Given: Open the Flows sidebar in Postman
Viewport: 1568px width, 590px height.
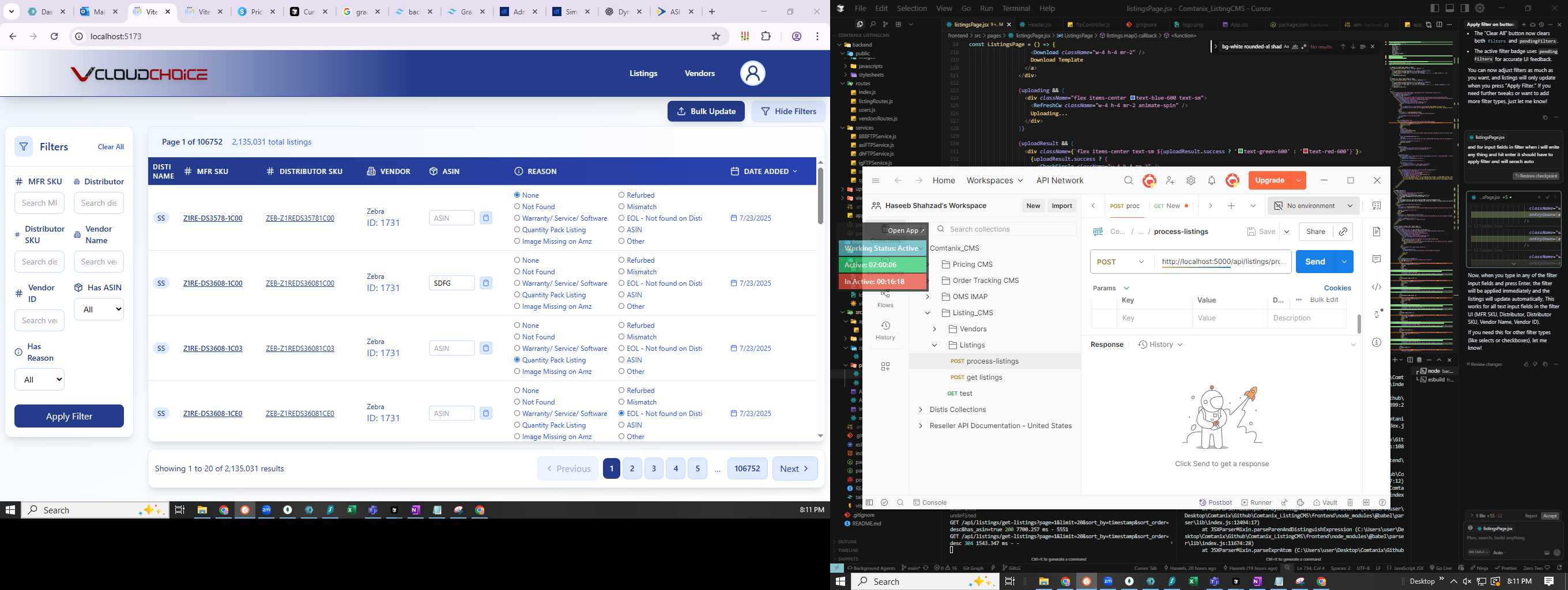Looking at the screenshot, I should click(x=885, y=300).
